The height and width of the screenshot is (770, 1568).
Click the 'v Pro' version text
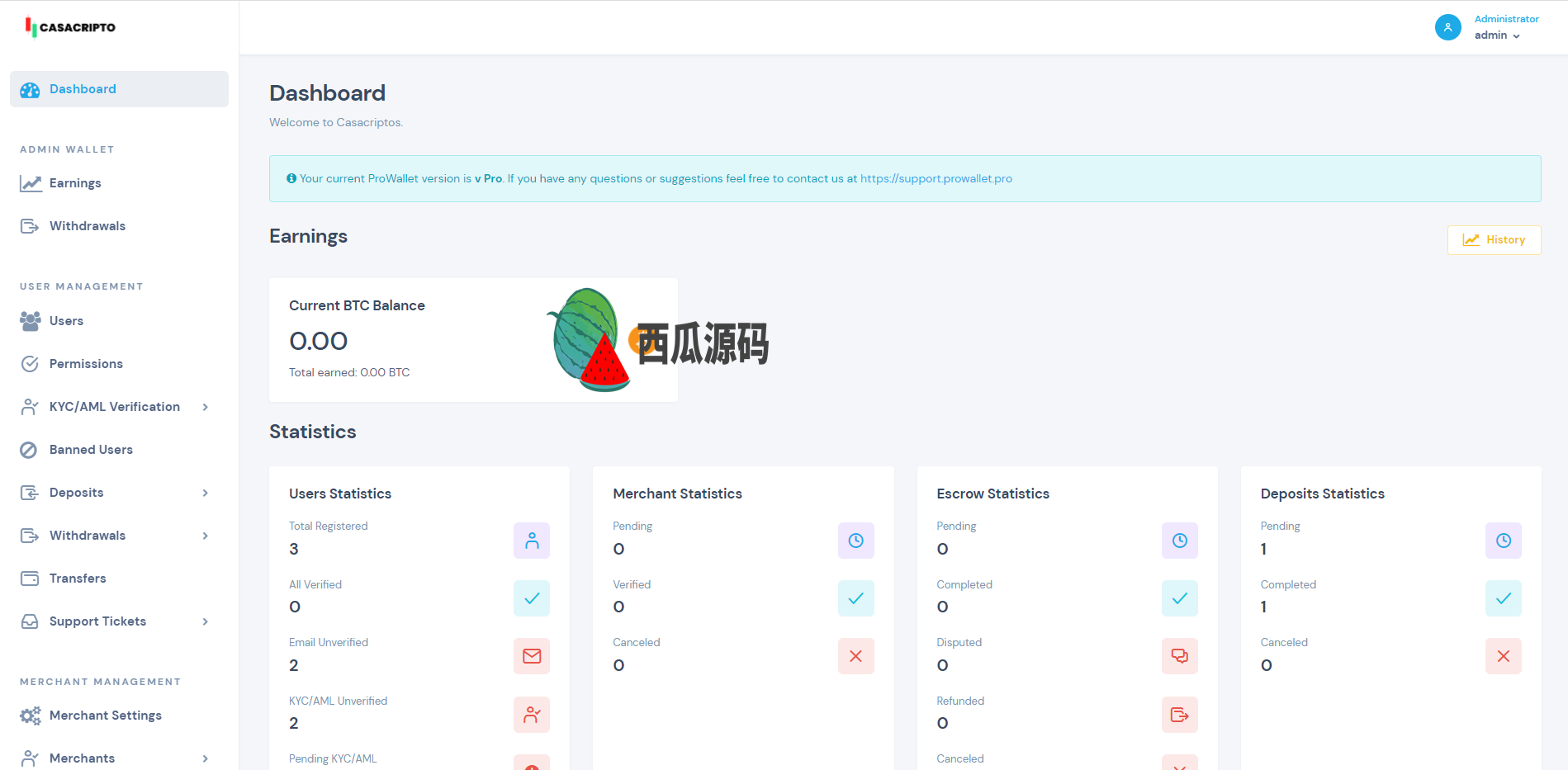tap(488, 179)
